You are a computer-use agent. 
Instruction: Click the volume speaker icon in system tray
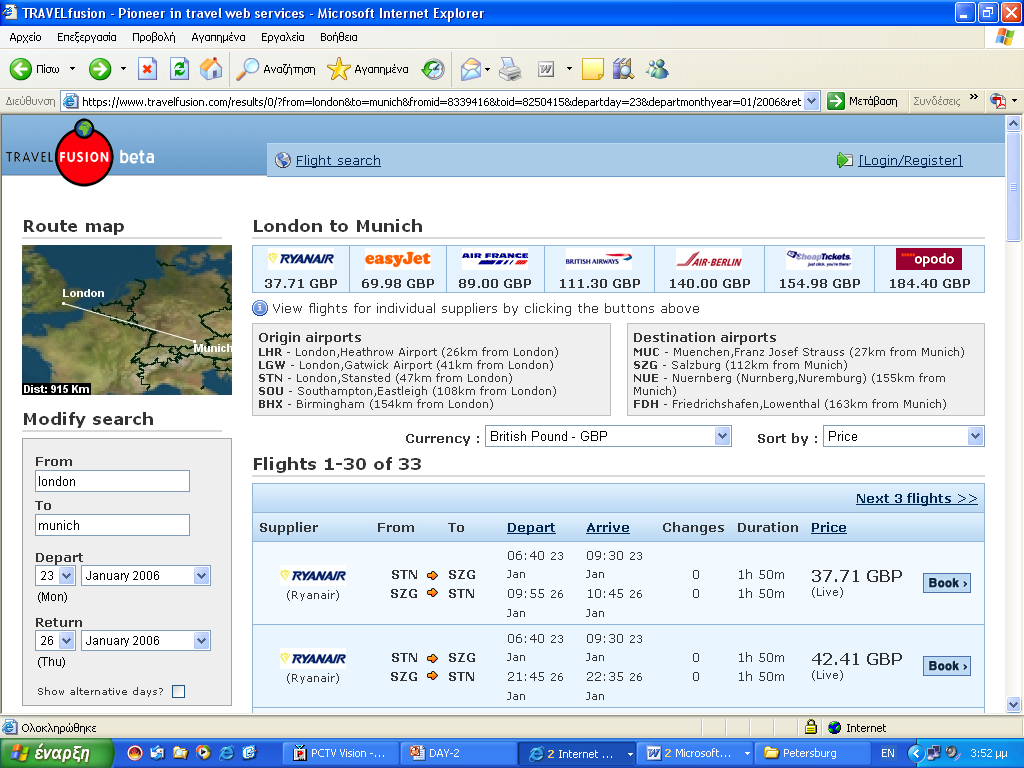point(953,753)
